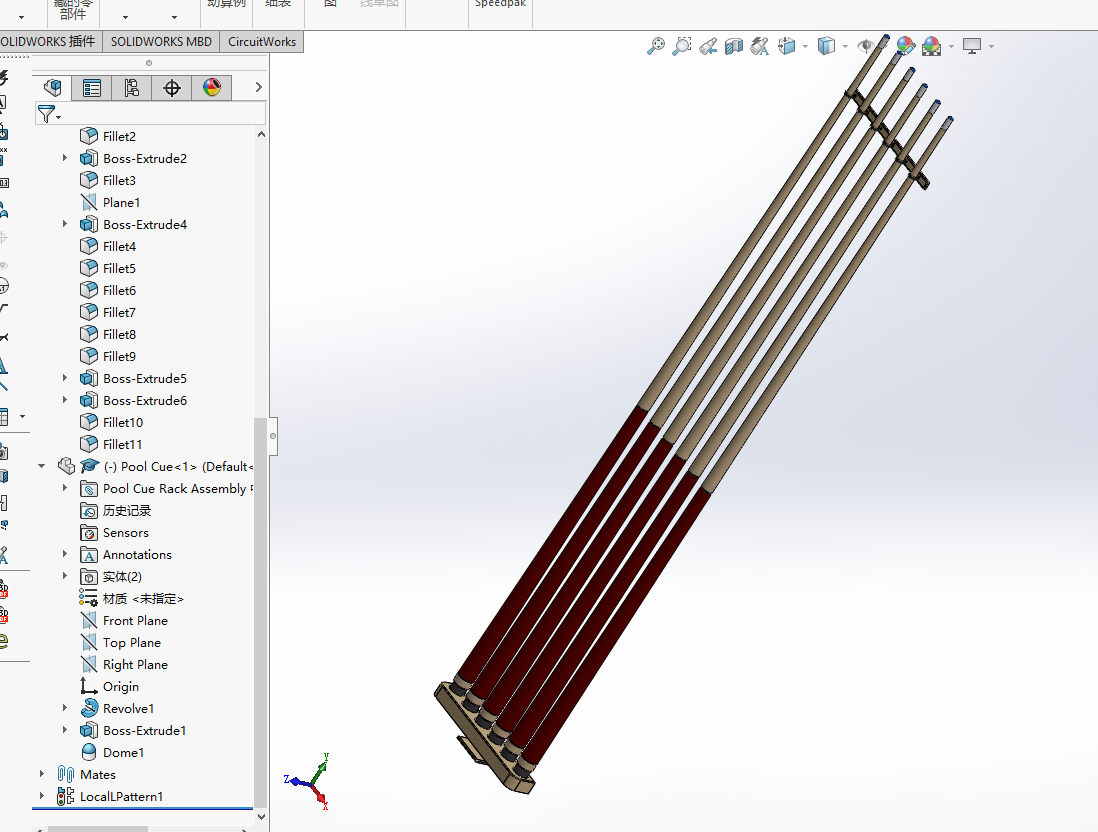This screenshot has width=1098, height=832.
Task: Click the Display Style cube icon
Action: click(x=827, y=46)
